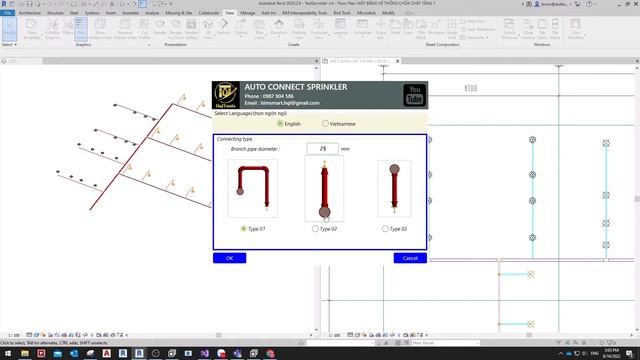The width and height of the screenshot is (640, 360).
Task: Select the Type 02 straight pipe thumbnail
Action: (x=324, y=189)
